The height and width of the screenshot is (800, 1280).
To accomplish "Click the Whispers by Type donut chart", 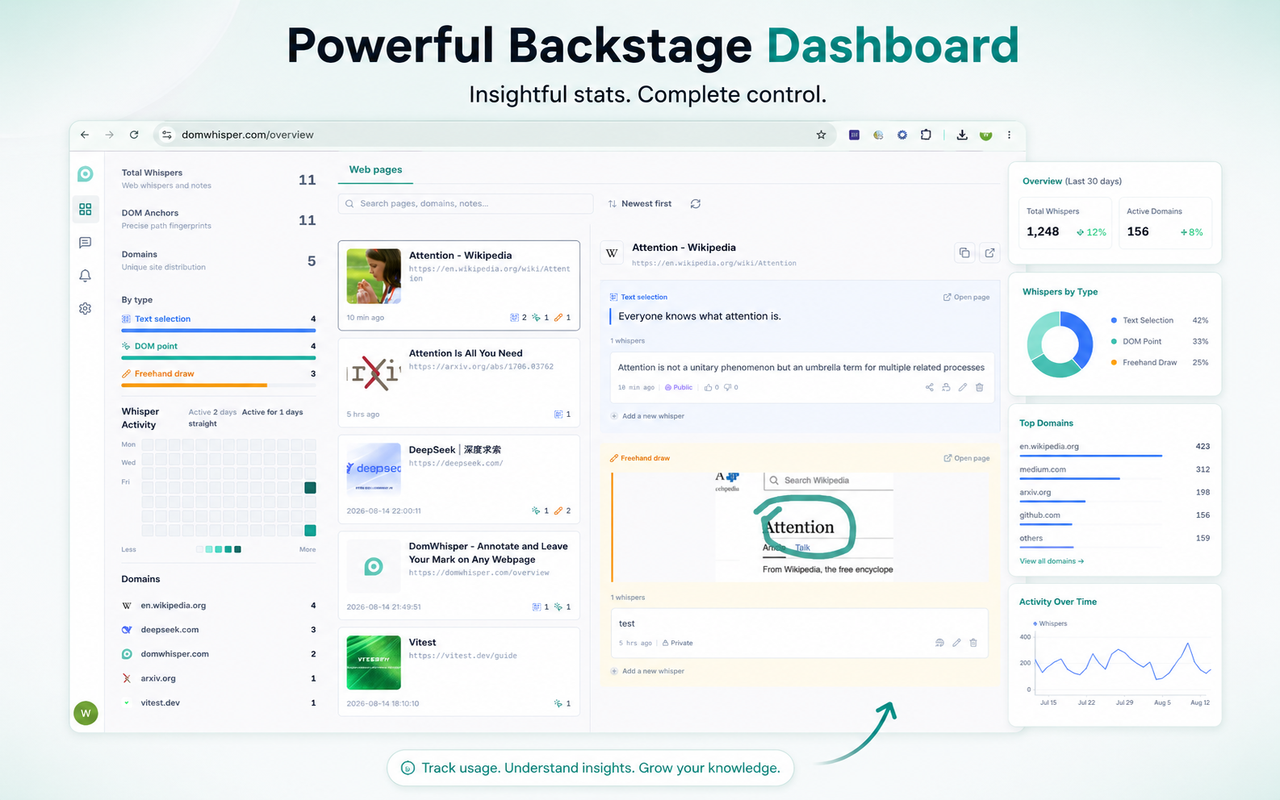I will coord(1060,343).
